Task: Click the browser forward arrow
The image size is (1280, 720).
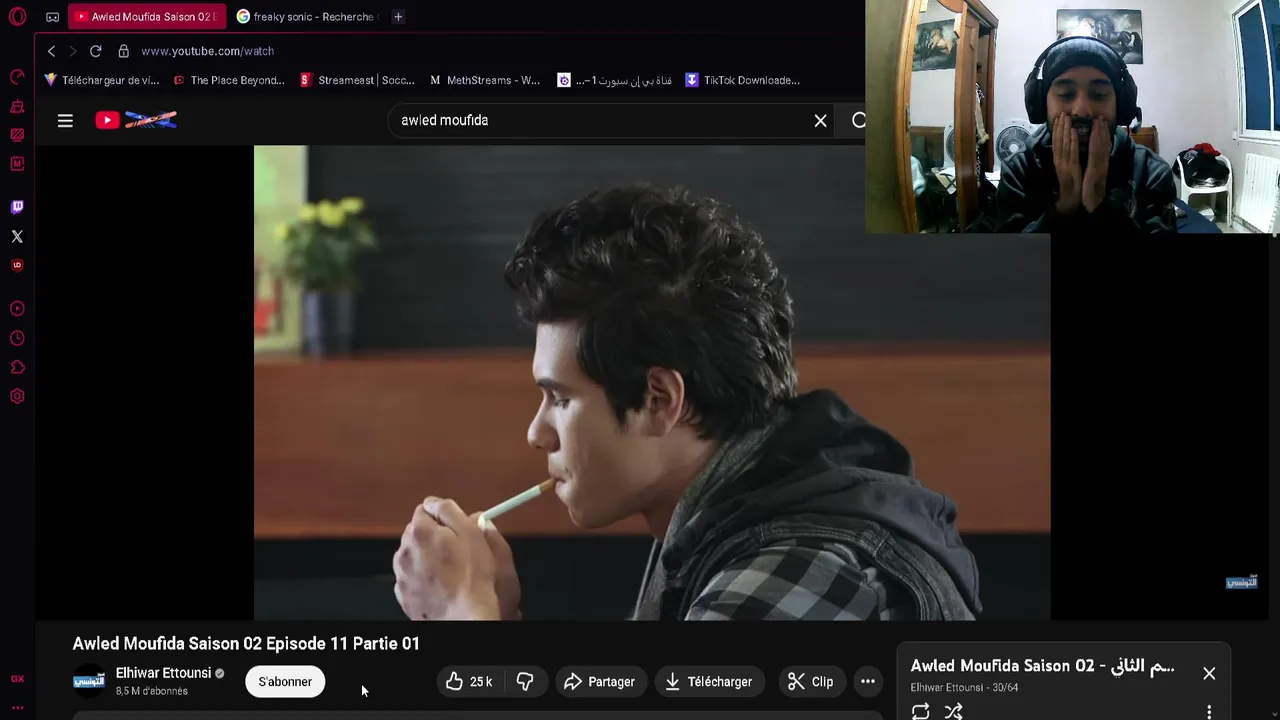Action: (72, 51)
